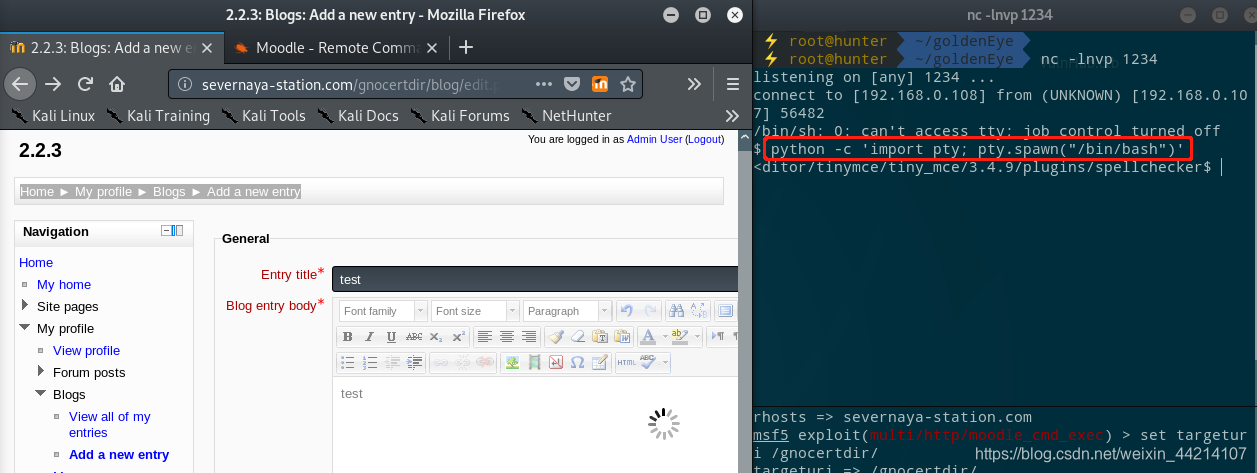Open a new Firefox tab
The height and width of the screenshot is (473, 1257).
[466, 47]
